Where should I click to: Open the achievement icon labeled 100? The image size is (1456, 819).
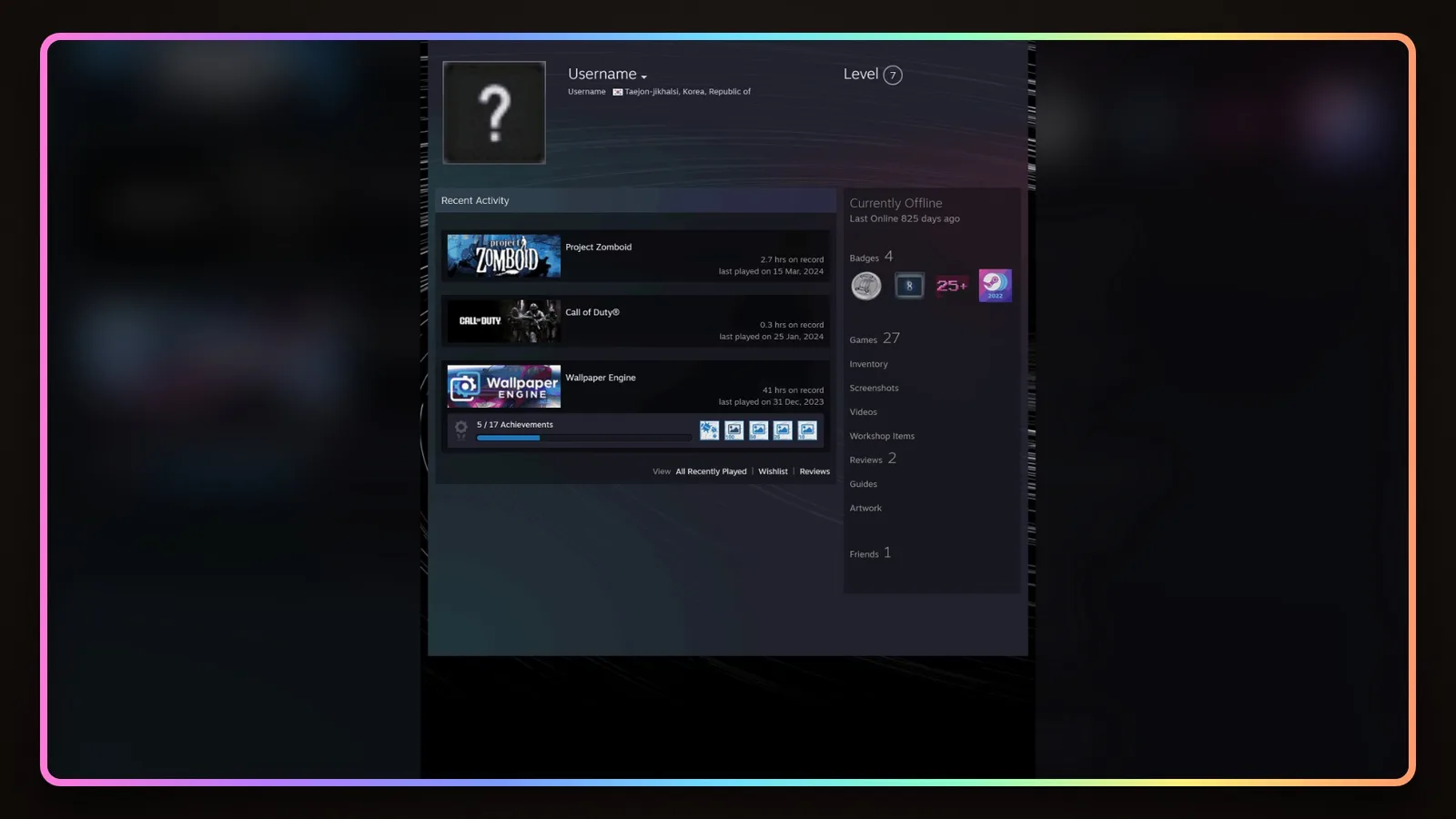coord(734,430)
